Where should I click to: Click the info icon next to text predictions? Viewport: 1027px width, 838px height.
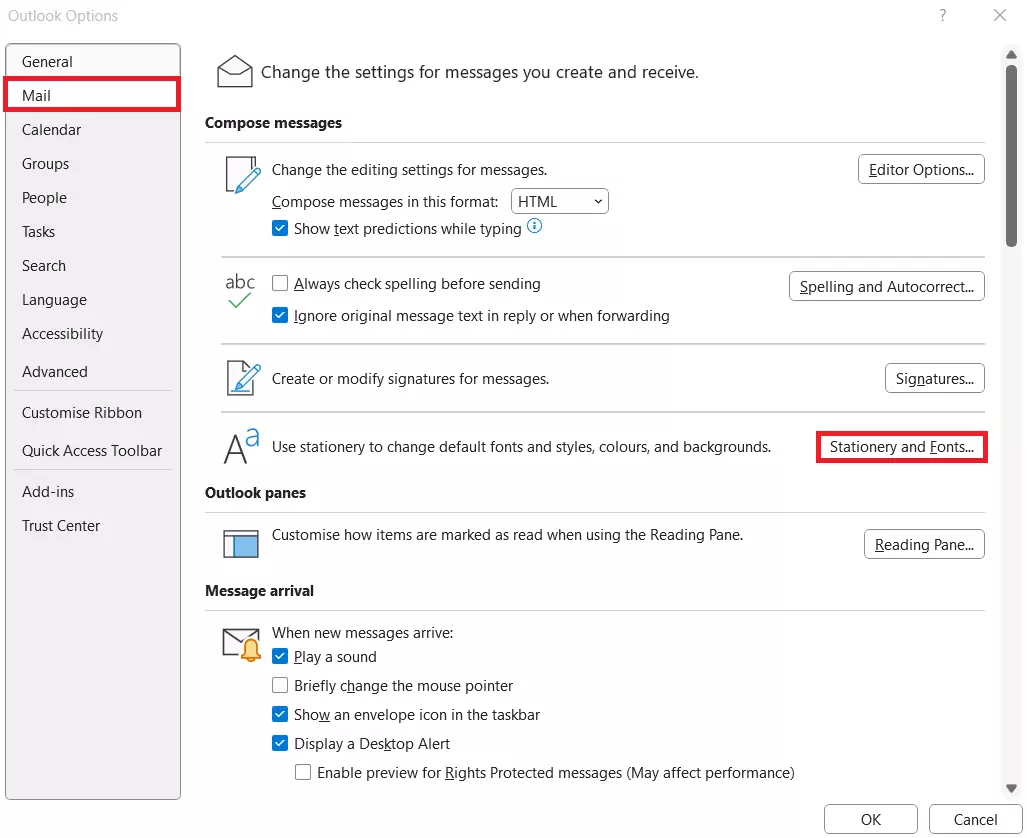click(x=534, y=226)
